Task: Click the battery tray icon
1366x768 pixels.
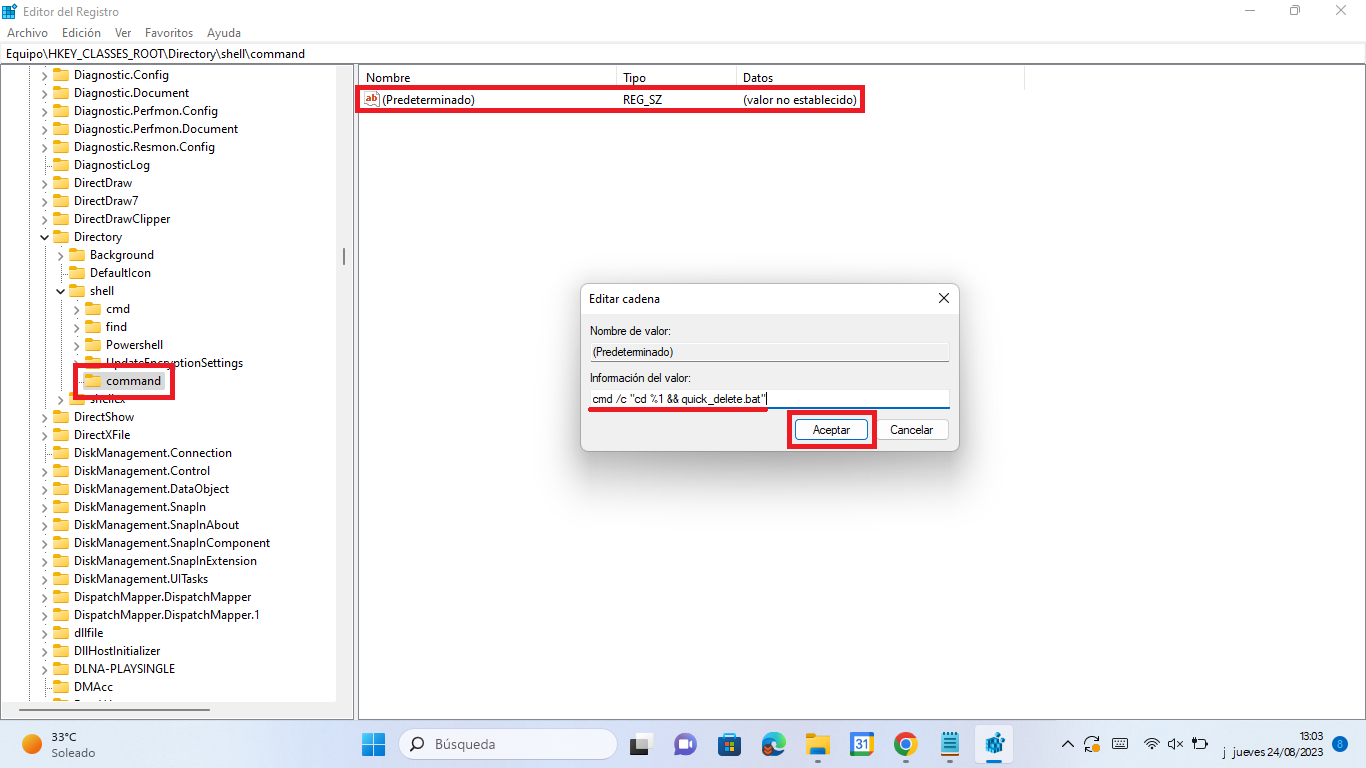Action: (1199, 744)
